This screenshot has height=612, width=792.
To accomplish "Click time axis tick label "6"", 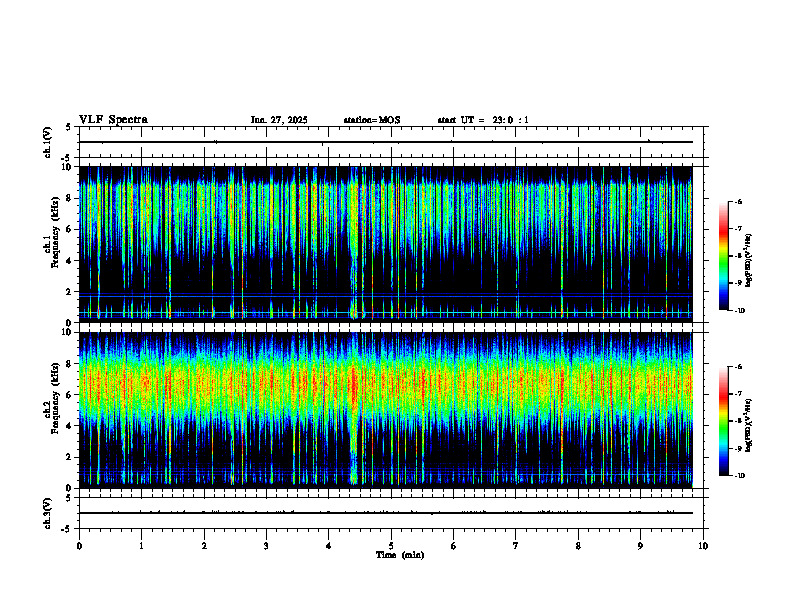I will coord(454,546).
